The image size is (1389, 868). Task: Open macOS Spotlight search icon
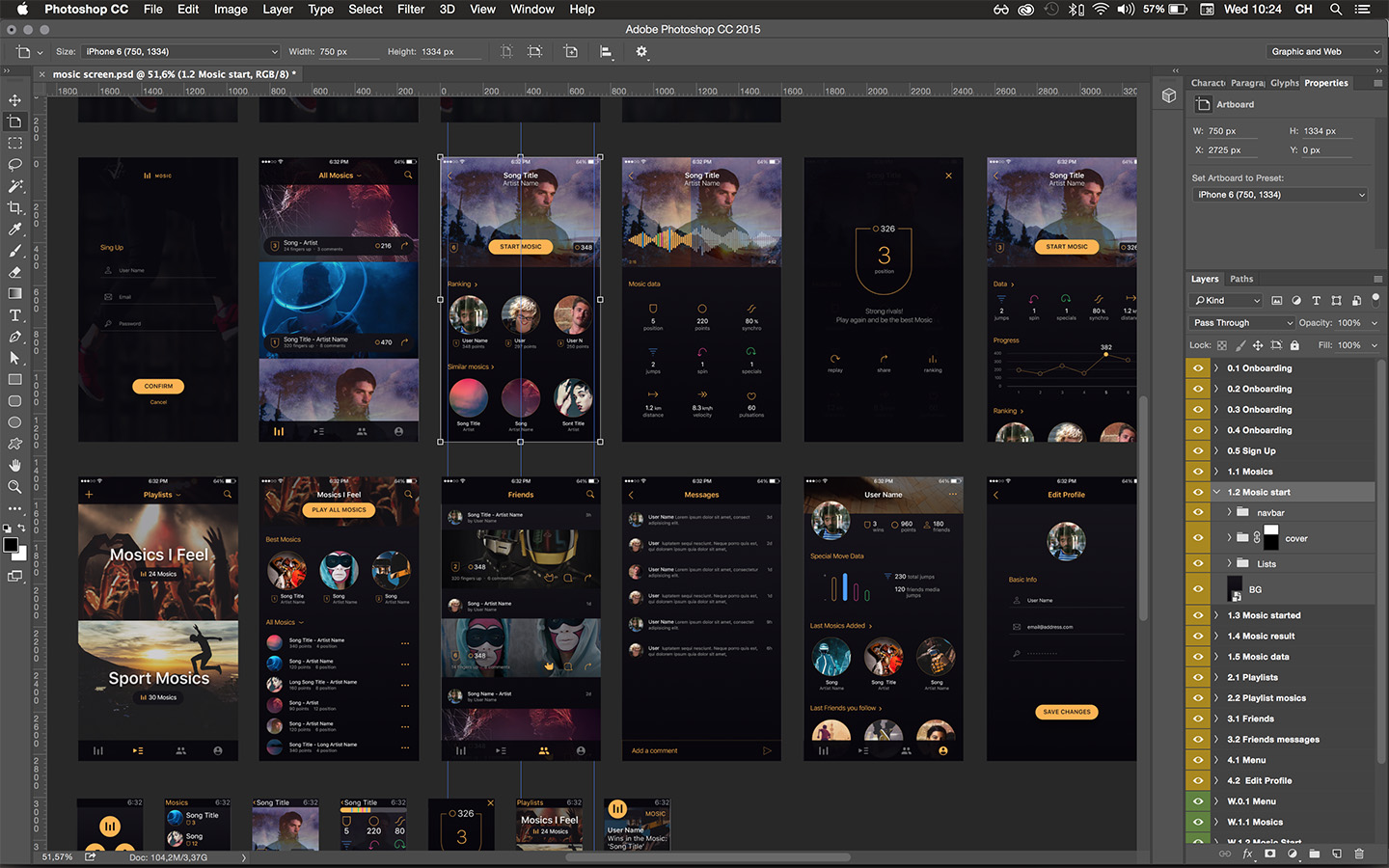pyautogui.click(x=1336, y=9)
